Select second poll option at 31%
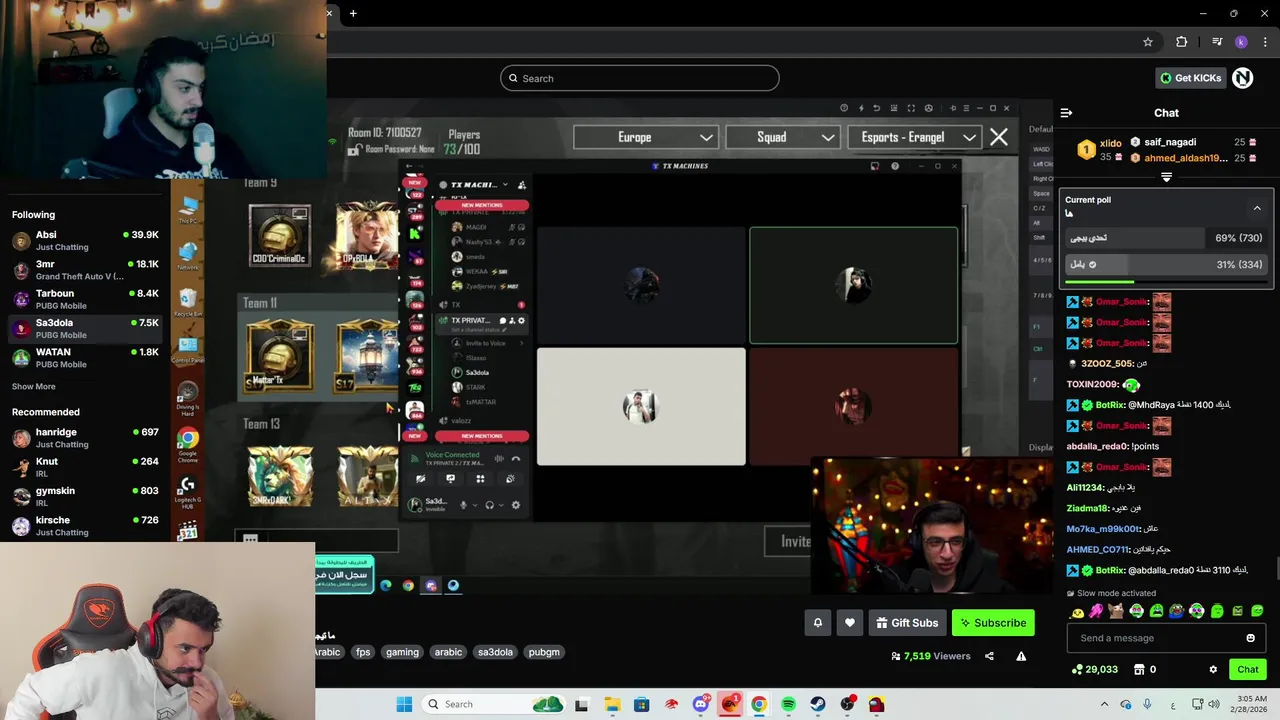The height and width of the screenshot is (720, 1280). click(x=1166, y=264)
